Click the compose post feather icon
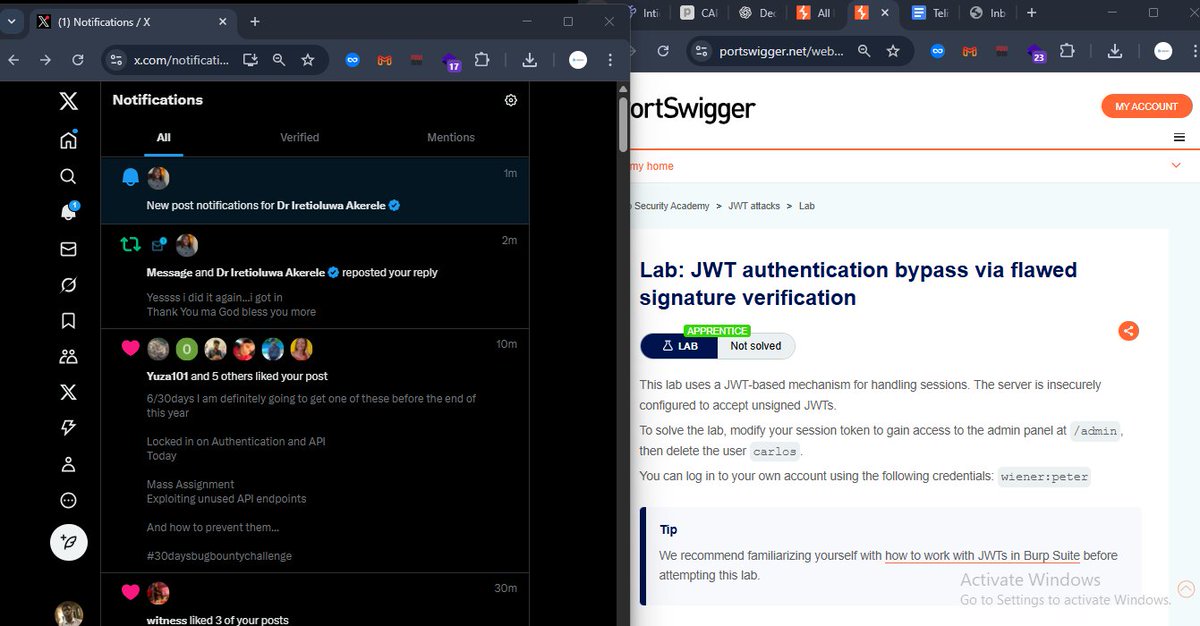This screenshot has width=1200, height=626. point(68,542)
